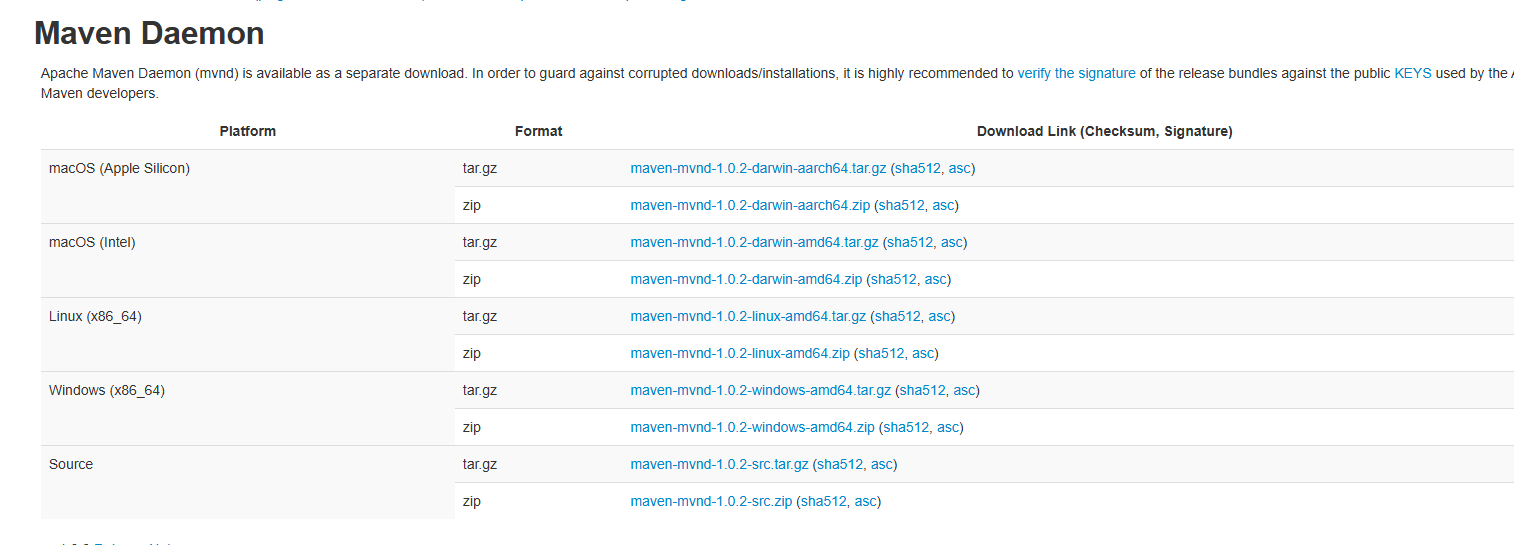Download maven-mvnd-1.0.2-darwin-amd64.tar.gz
Image resolution: width=1514 pixels, height=545 pixels.
pos(754,242)
